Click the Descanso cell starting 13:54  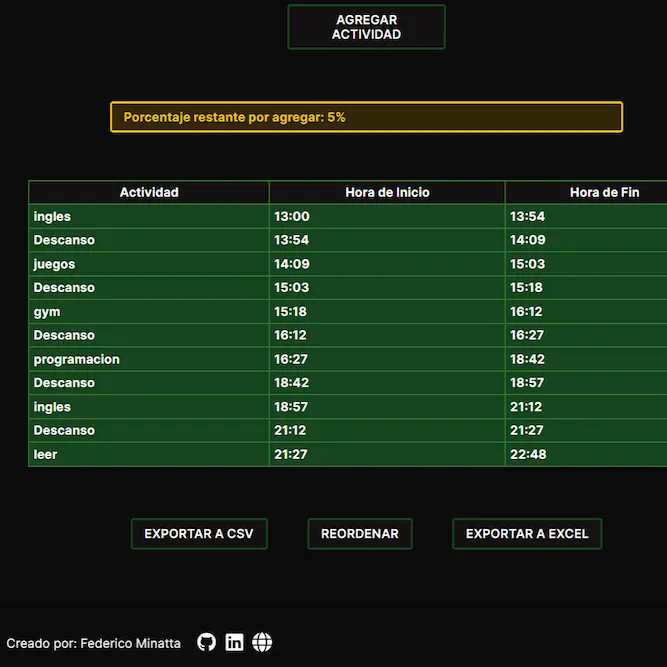coord(149,240)
